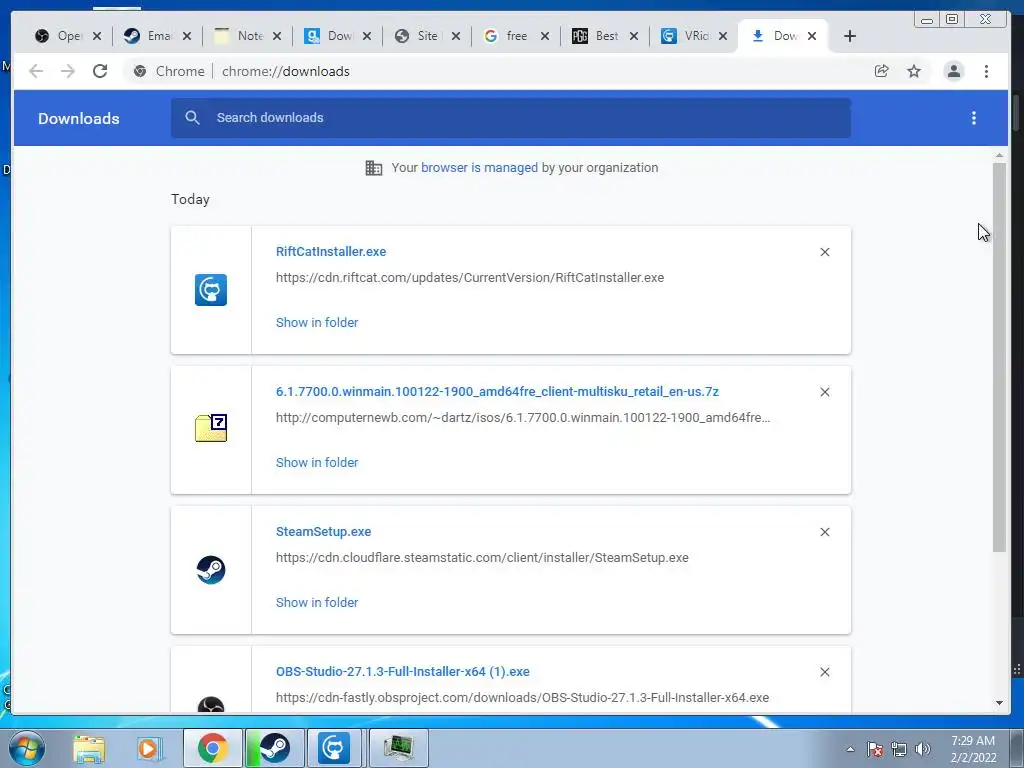The height and width of the screenshot is (768, 1024).
Task: Remove the 7z download from the list
Action: [x=825, y=392]
